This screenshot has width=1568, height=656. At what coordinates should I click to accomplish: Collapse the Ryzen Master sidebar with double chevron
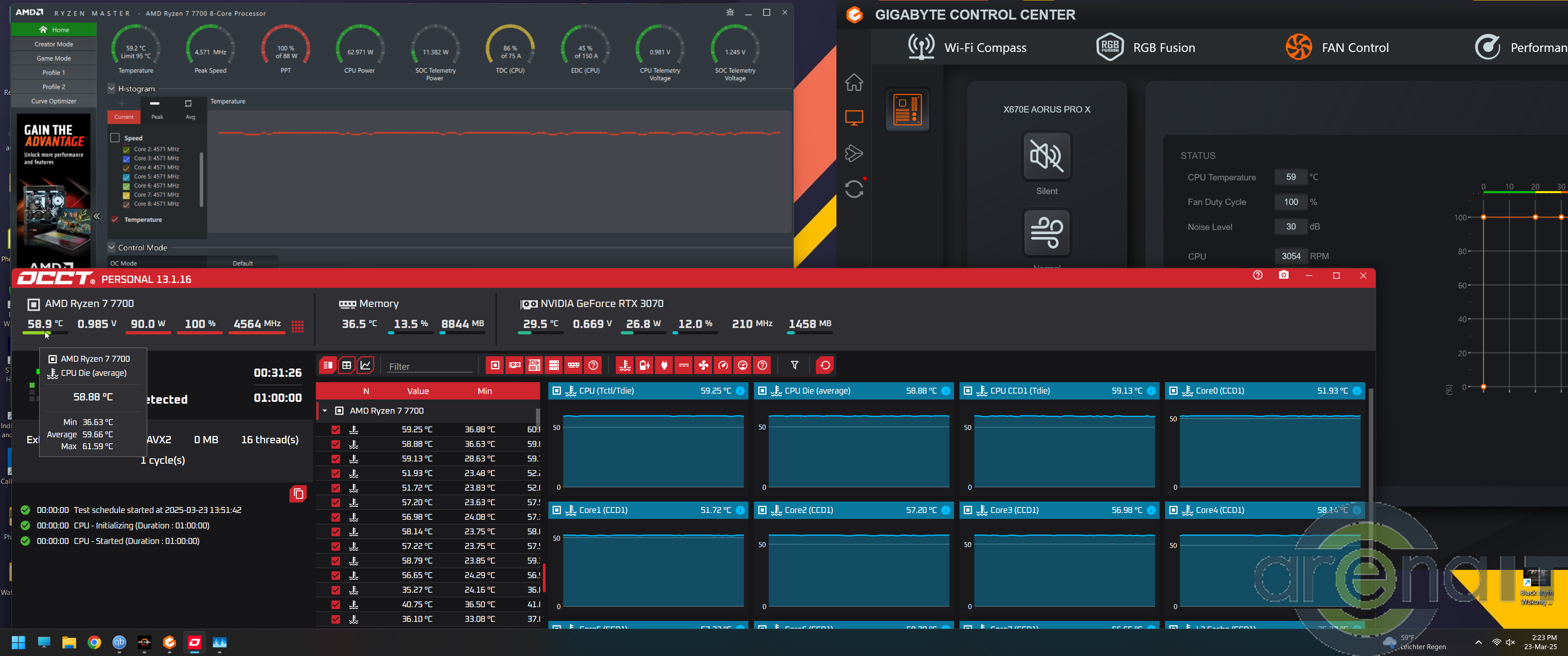tap(96, 216)
